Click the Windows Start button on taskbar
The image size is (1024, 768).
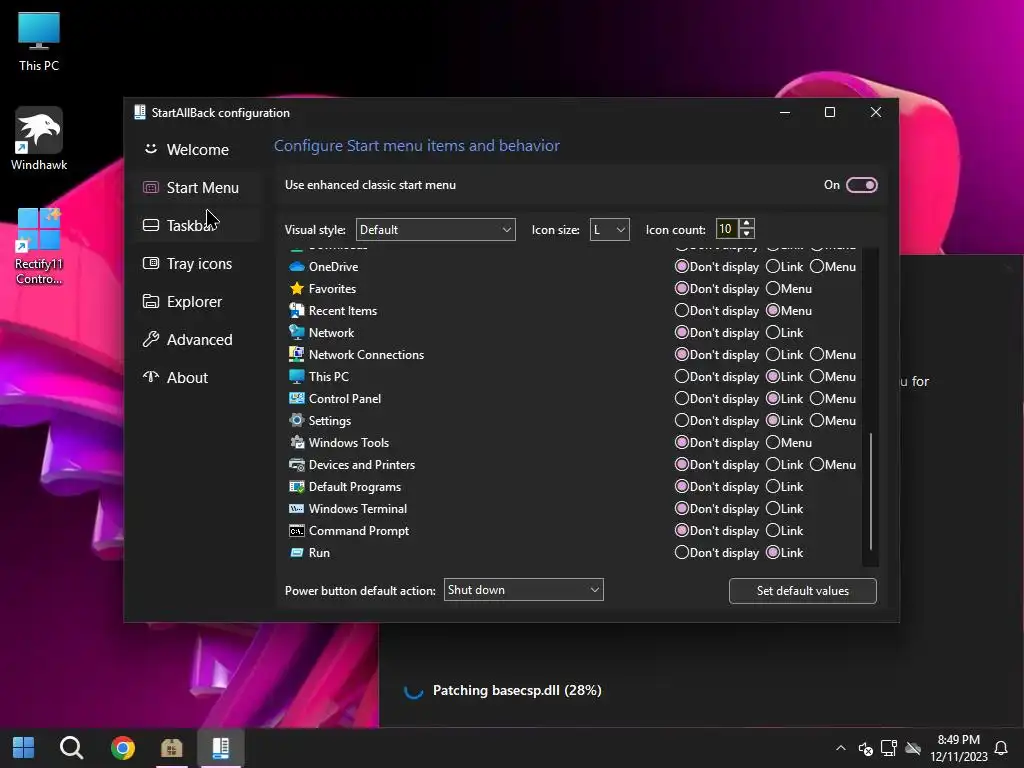(24, 747)
